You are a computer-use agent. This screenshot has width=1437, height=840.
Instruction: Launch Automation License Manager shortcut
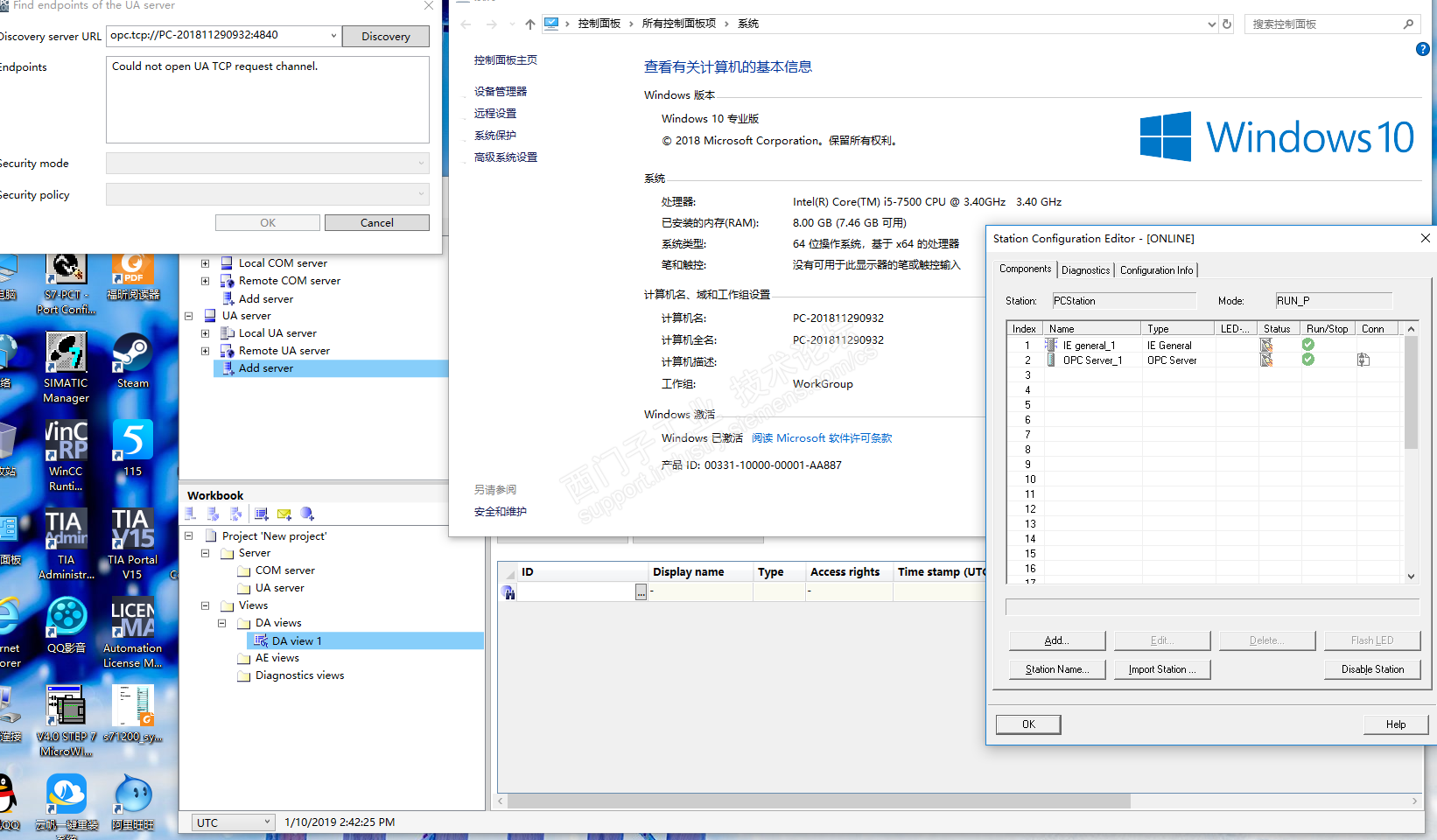(132, 632)
